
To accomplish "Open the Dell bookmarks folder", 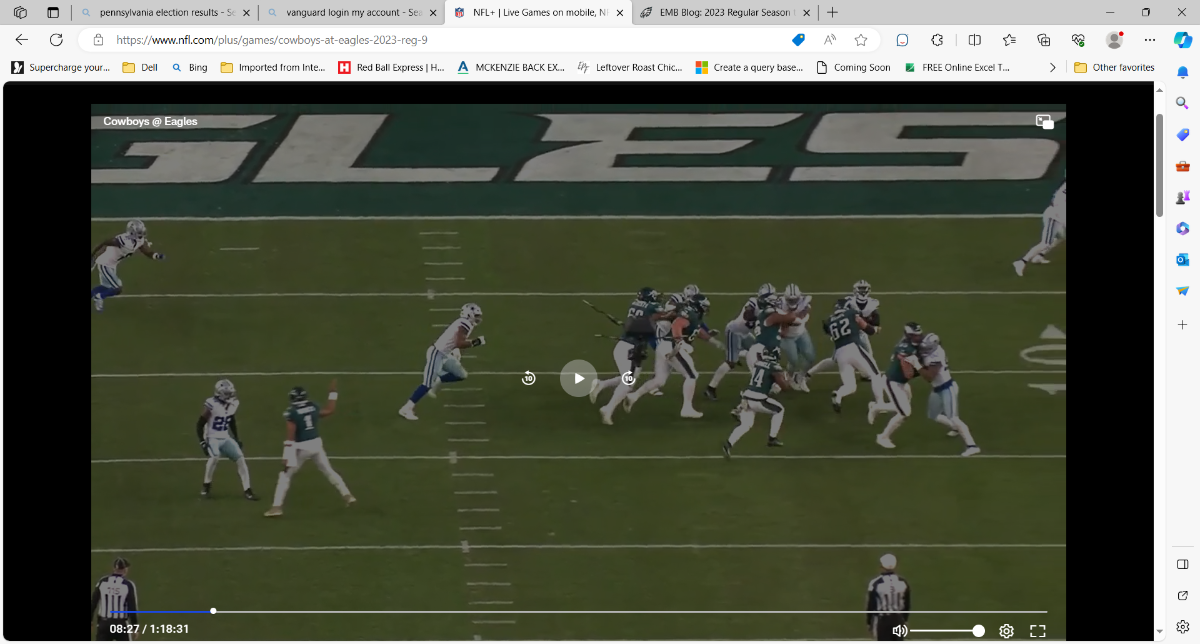I will (x=140, y=67).
